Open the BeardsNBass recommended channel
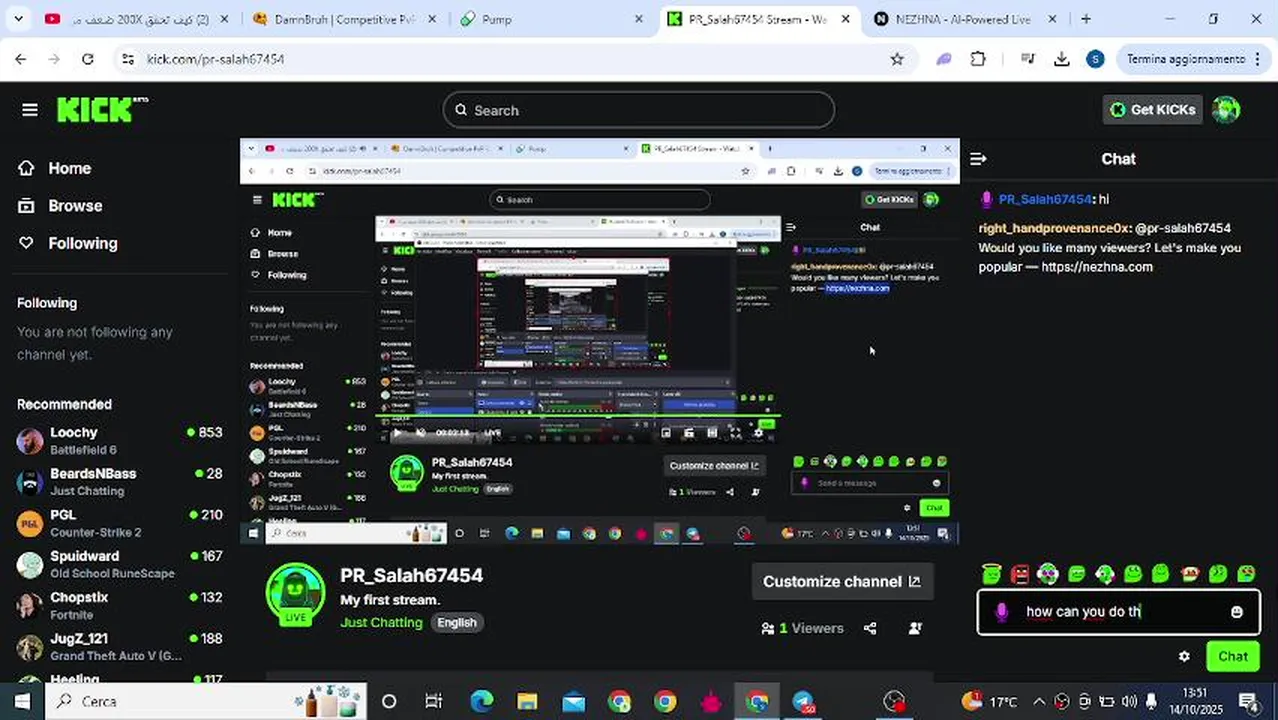 click(120, 481)
